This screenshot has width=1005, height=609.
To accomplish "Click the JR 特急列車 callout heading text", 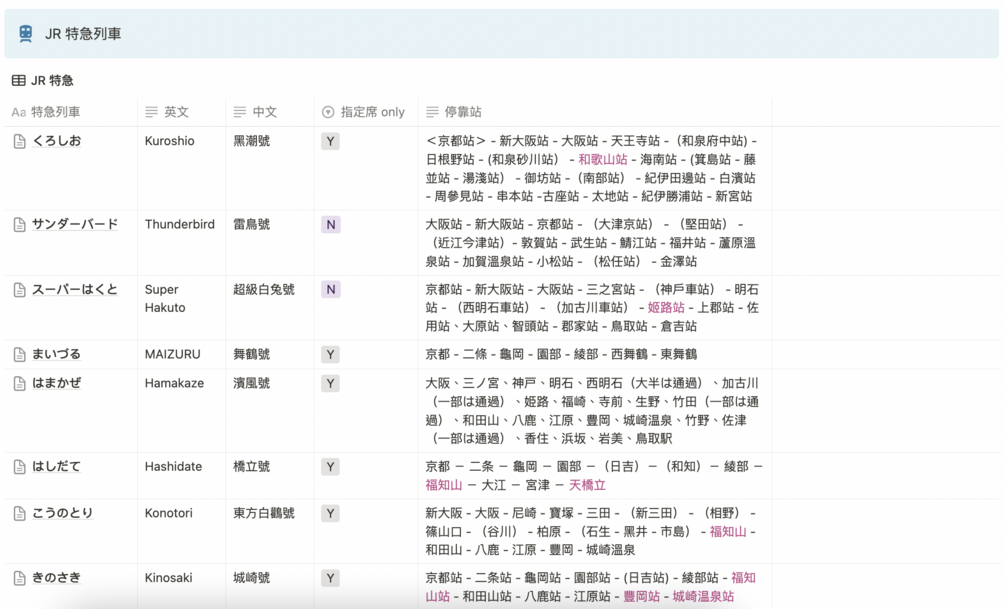I will pos(83,34).
